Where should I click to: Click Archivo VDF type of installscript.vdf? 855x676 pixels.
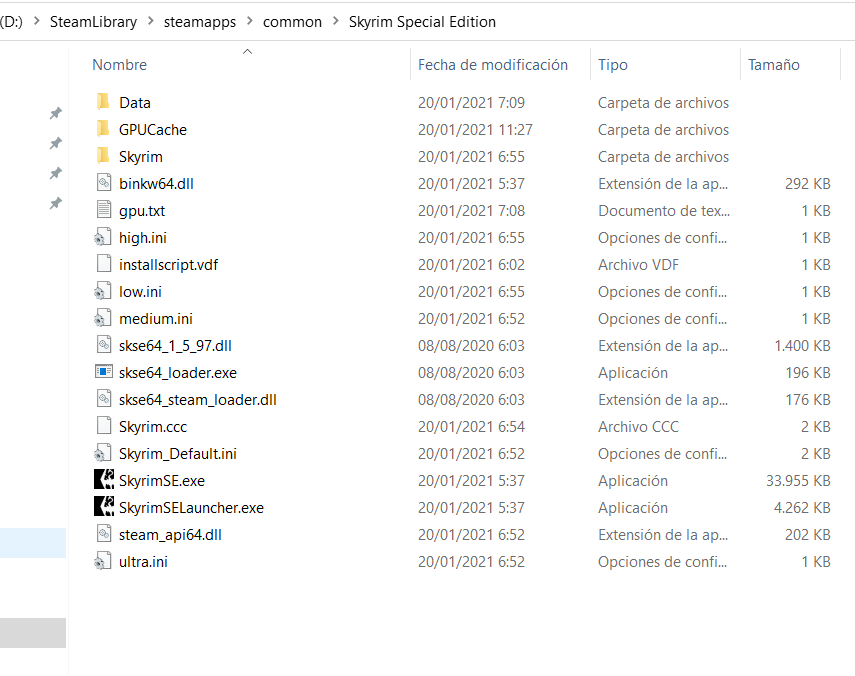click(x=638, y=264)
